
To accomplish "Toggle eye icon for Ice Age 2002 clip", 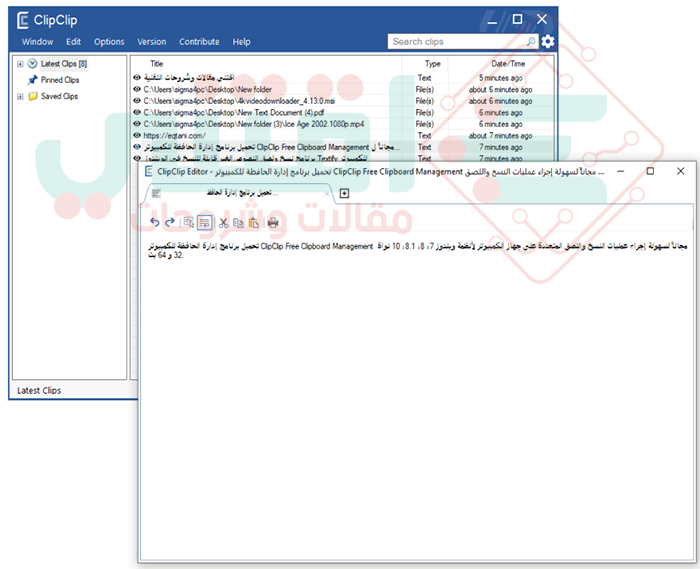I will 137,124.
